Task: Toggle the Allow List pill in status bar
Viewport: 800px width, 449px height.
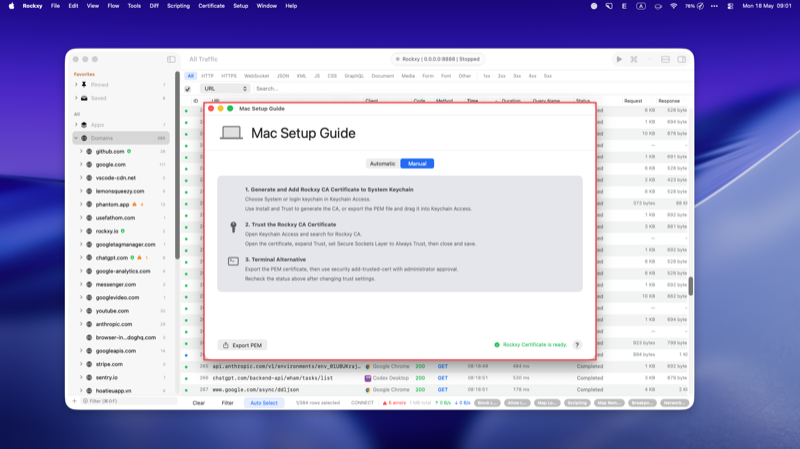Action: (x=517, y=403)
